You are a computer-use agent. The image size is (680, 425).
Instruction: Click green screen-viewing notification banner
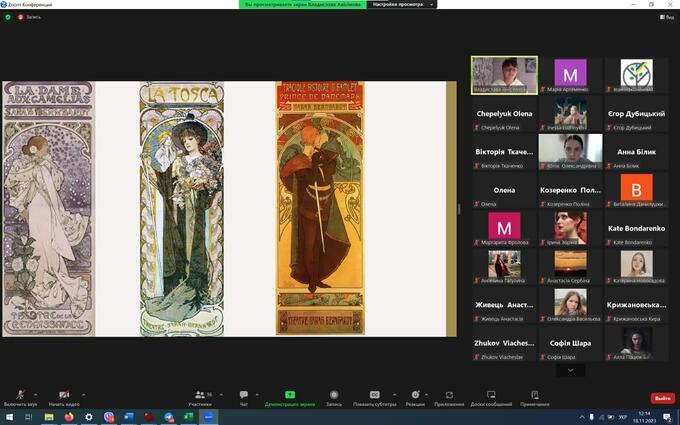303,4
